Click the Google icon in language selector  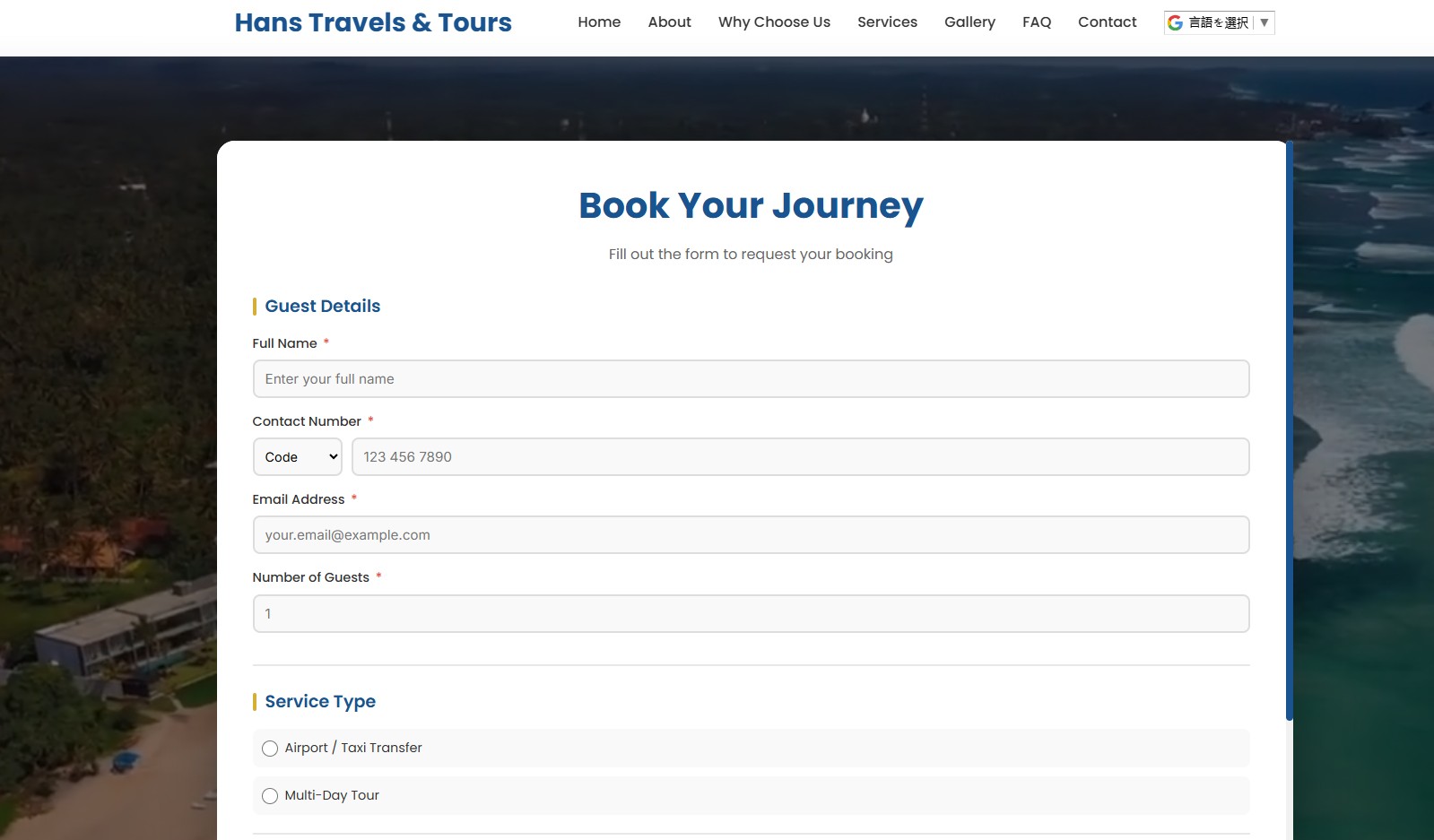(x=1175, y=22)
